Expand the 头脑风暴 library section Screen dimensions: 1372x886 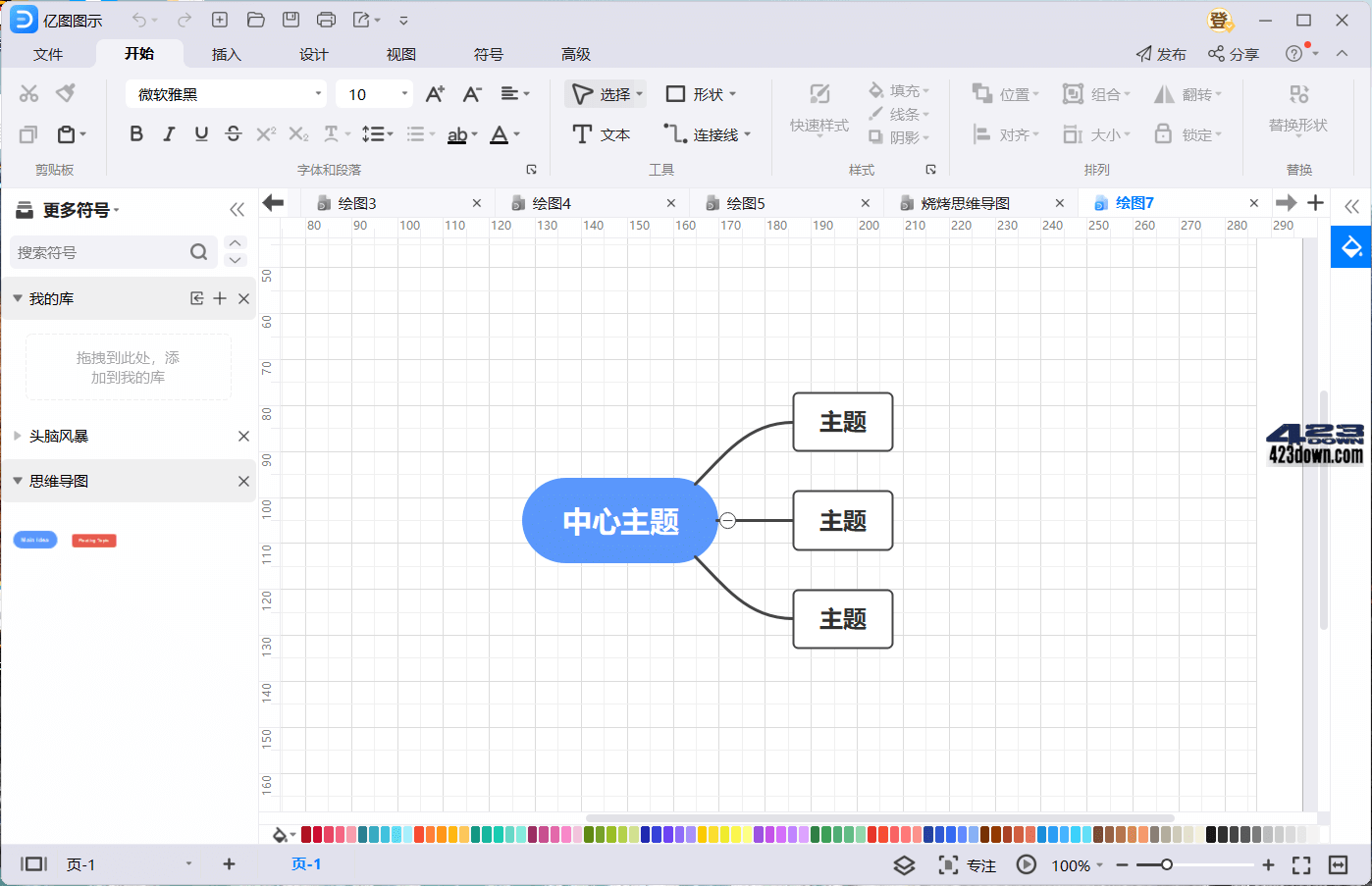point(18,436)
